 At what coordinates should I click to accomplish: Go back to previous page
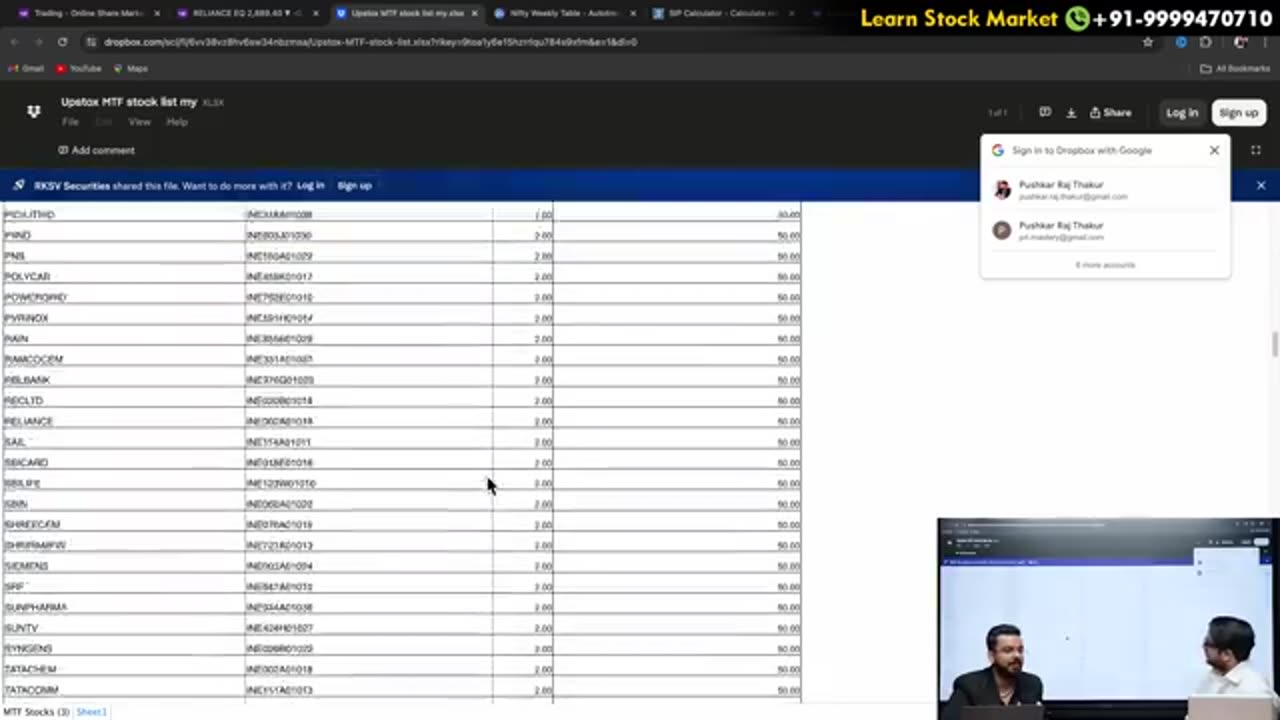click(14, 42)
